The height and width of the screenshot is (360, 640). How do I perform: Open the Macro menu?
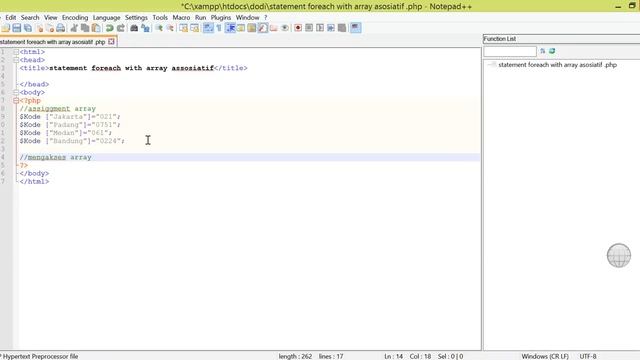(x=181, y=18)
